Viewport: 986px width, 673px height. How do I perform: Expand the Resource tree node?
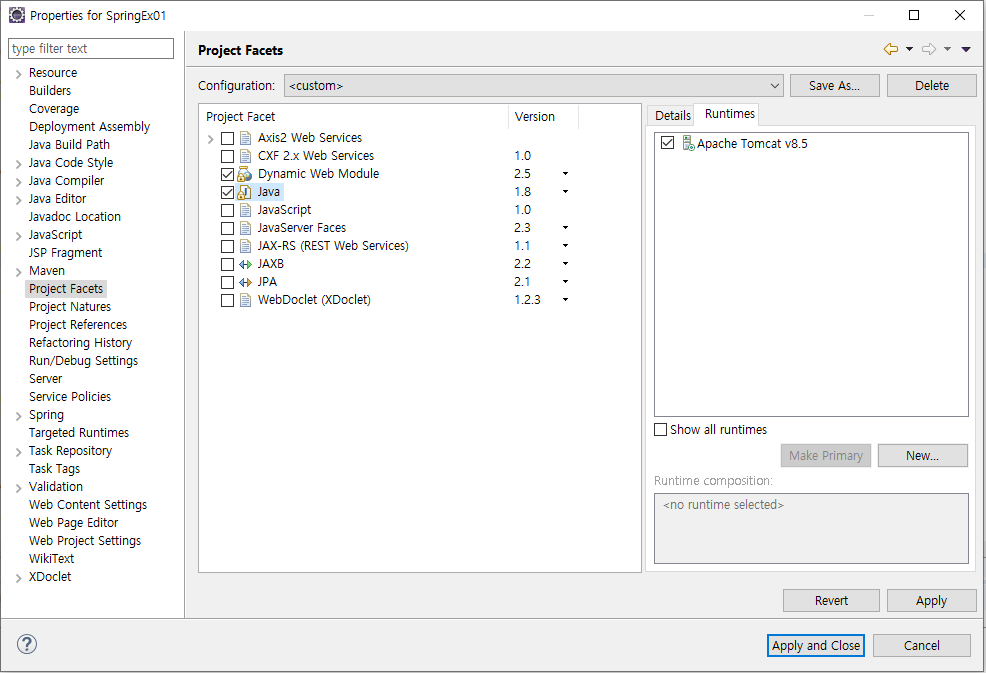18,74
